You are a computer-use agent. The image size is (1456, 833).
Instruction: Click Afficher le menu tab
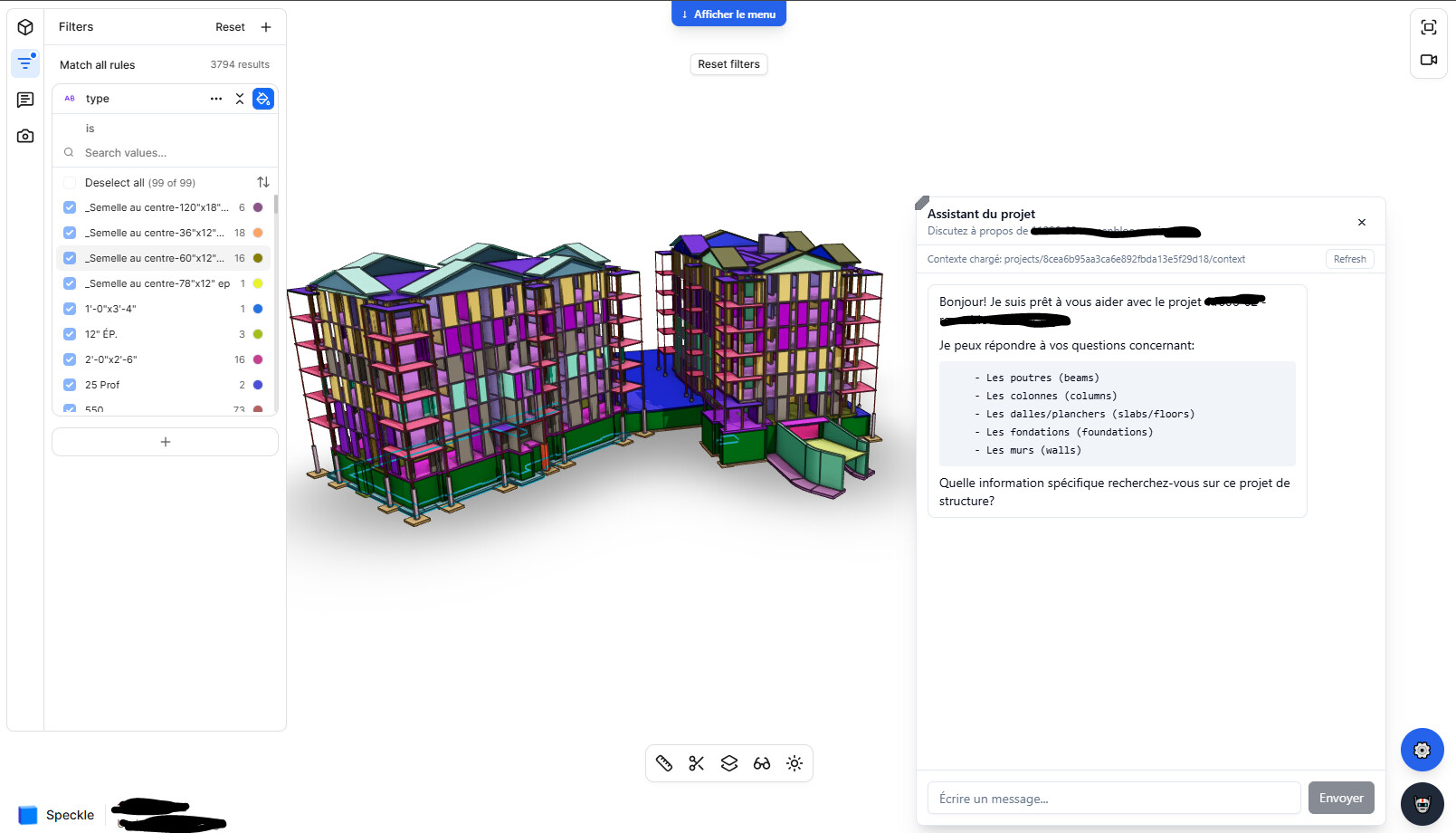pyautogui.click(x=728, y=14)
